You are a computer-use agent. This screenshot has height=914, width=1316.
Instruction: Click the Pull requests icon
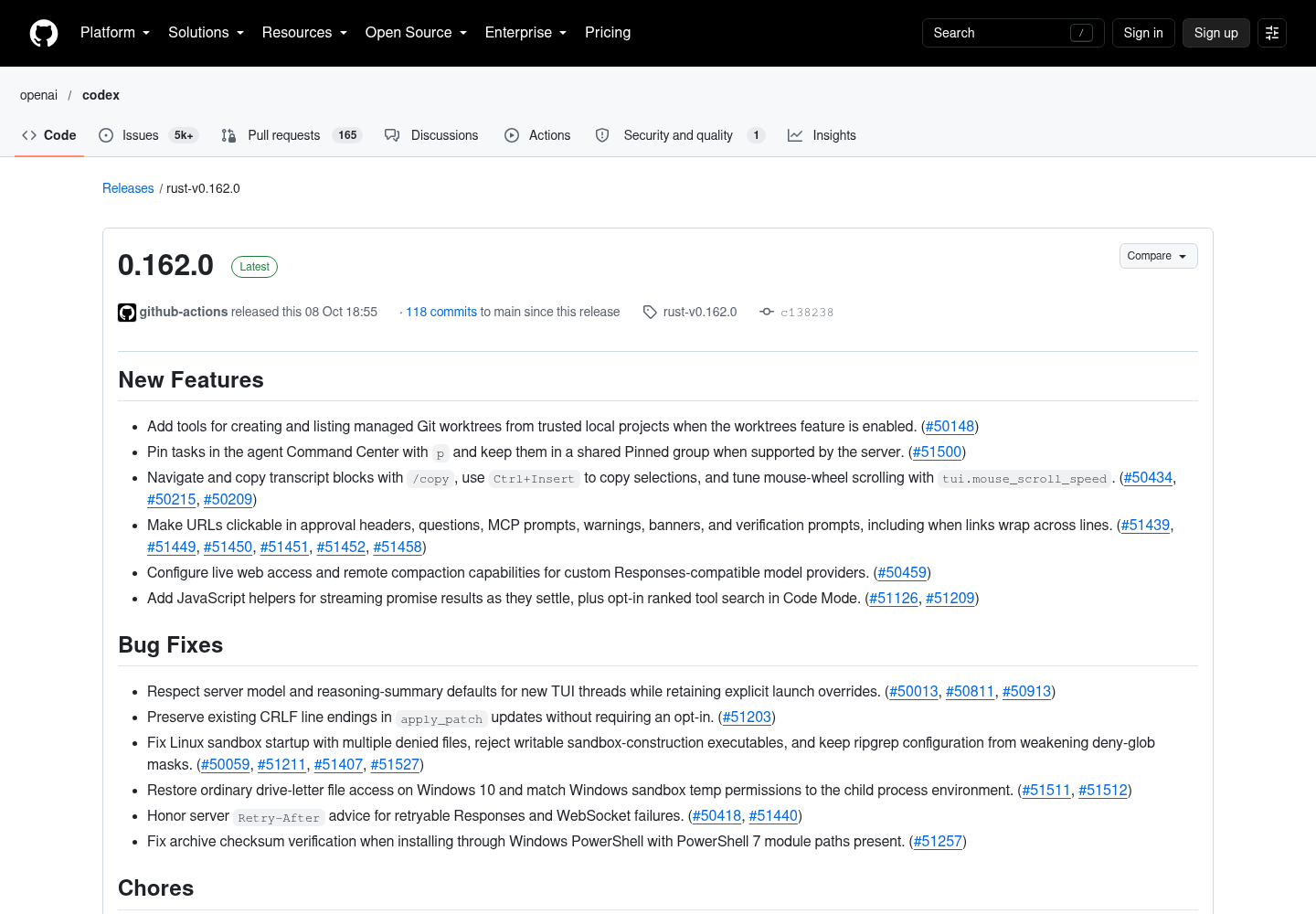tap(228, 135)
